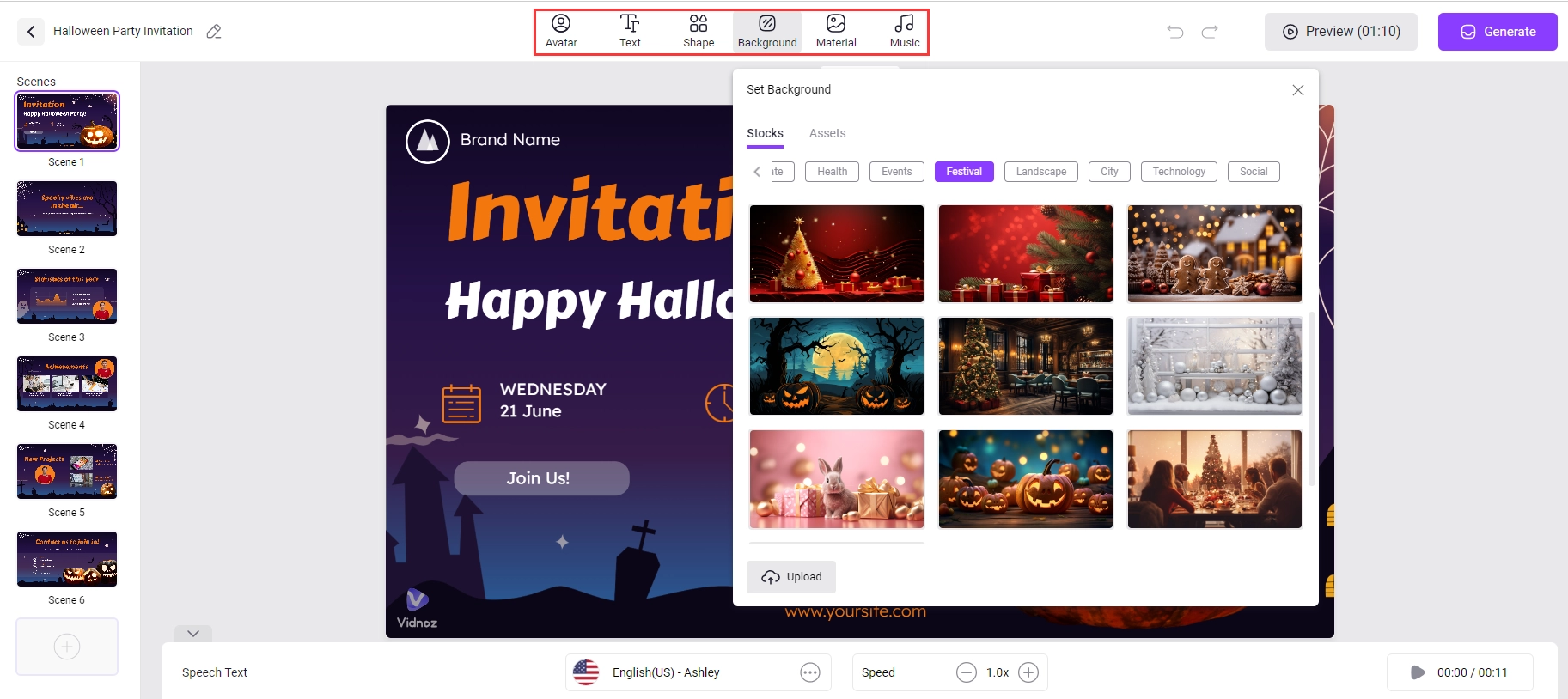Select the Landscape category filter
This screenshot has height=699, width=1568.
coord(1040,172)
